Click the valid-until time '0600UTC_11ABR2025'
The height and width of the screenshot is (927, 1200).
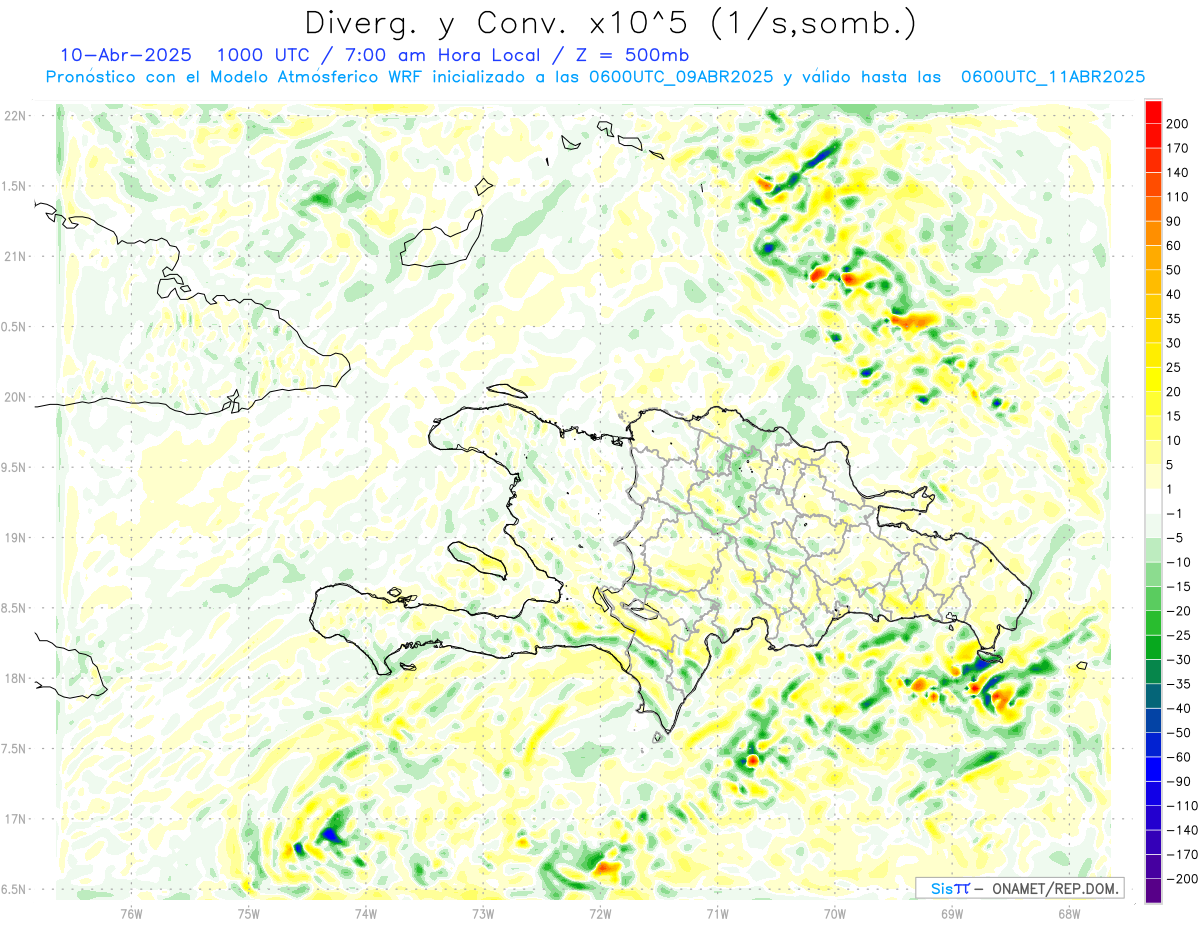(1052, 77)
